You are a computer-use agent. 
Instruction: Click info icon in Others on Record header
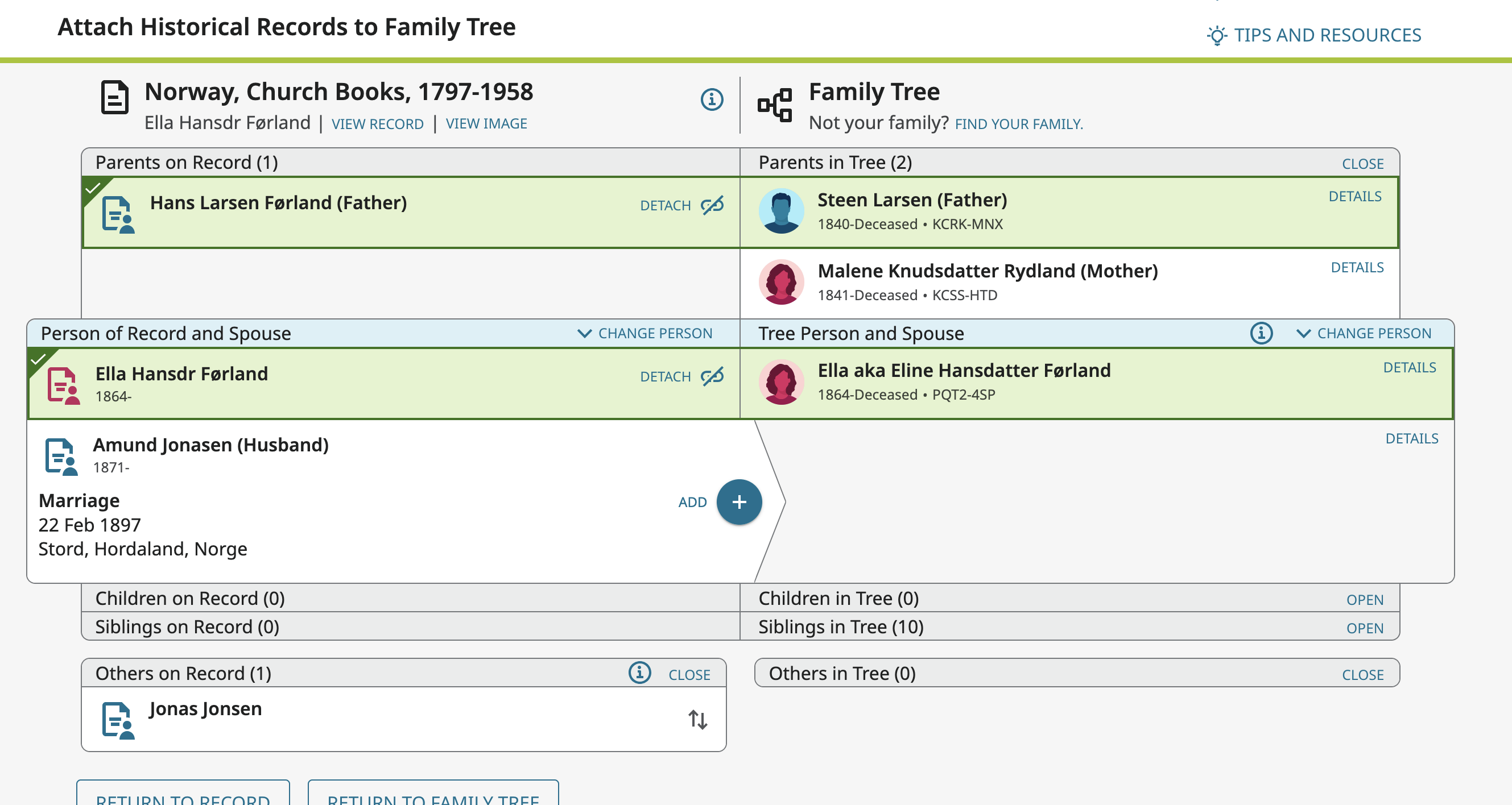click(x=639, y=673)
